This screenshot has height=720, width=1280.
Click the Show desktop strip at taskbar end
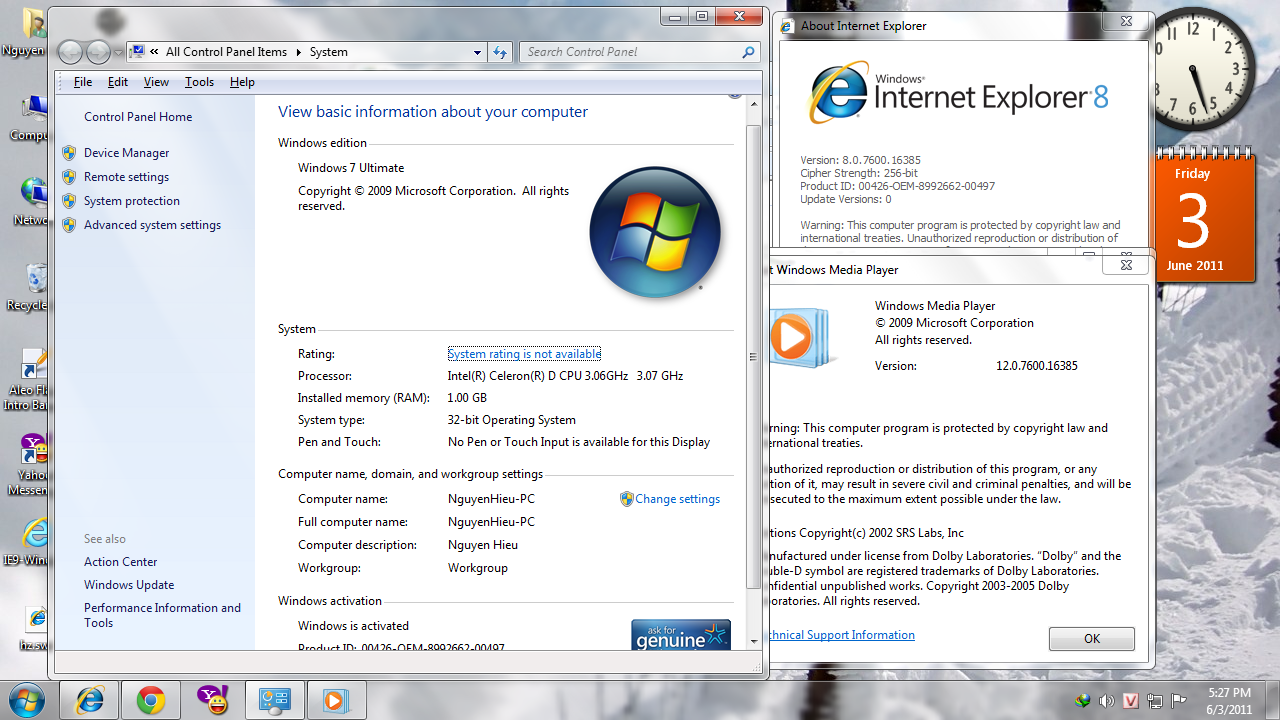point(1272,701)
